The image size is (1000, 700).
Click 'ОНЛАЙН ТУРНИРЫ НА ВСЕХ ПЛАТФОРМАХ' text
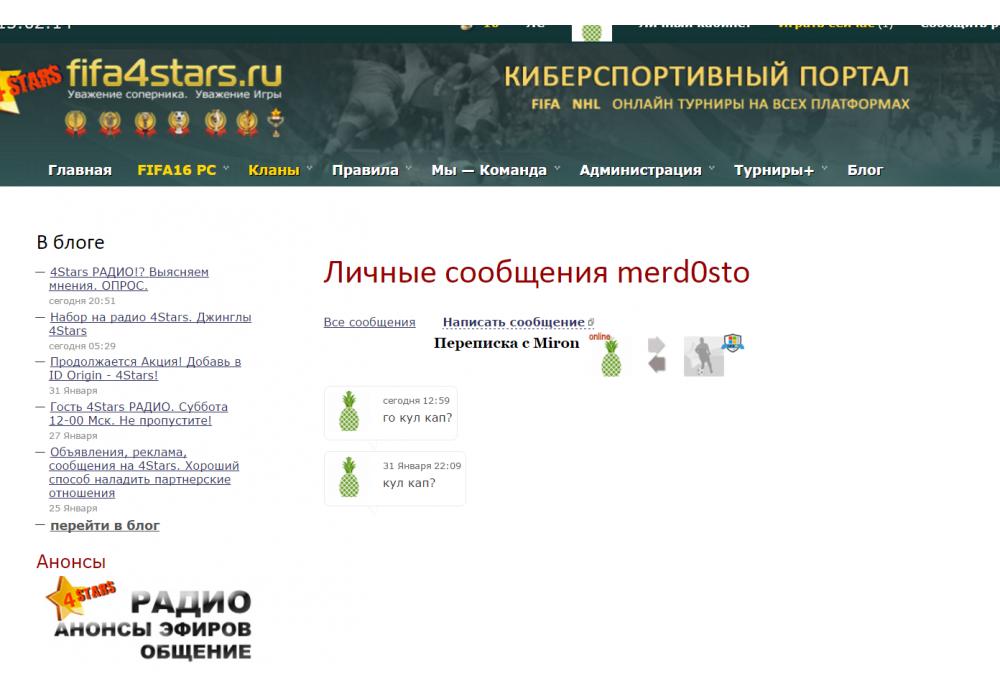click(761, 104)
